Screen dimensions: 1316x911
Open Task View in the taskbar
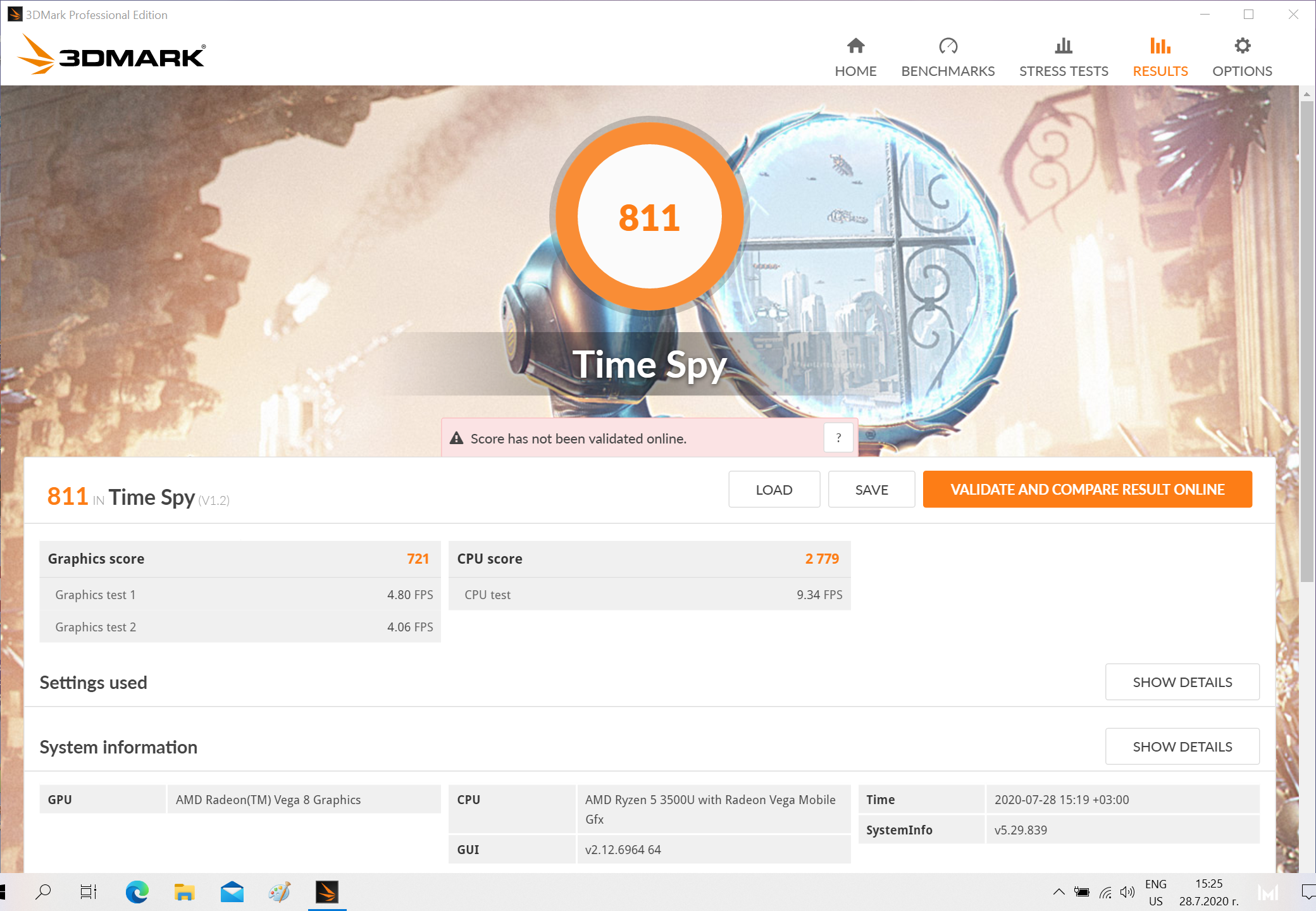[89, 892]
